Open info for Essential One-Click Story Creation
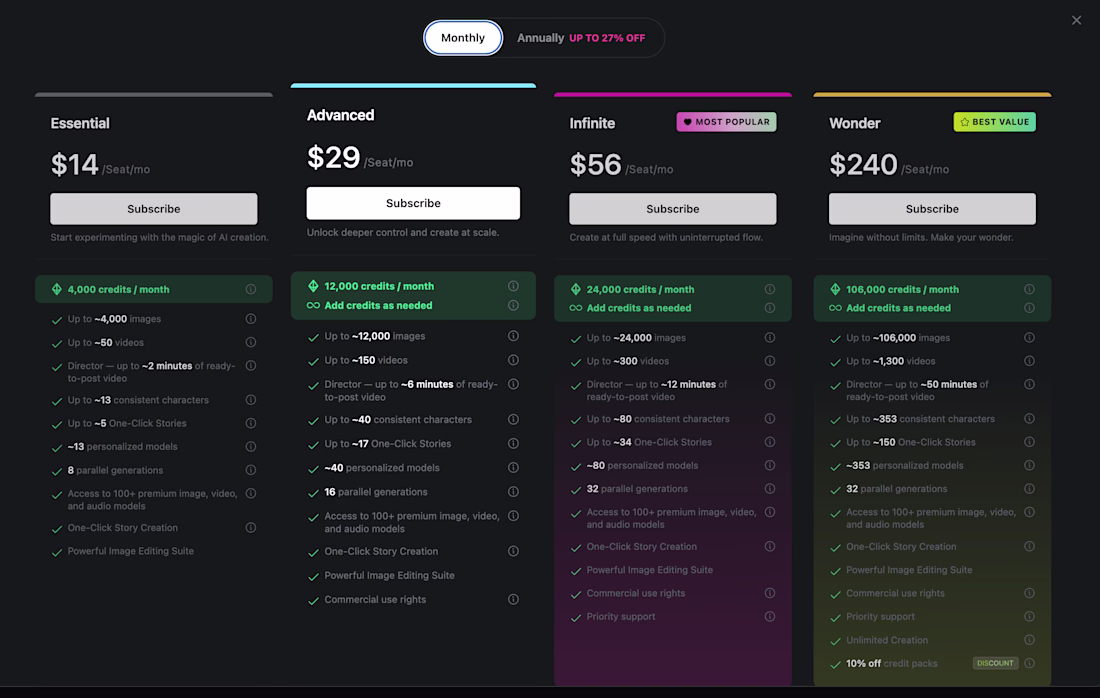The height and width of the screenshot is (698, 1100). (250, 528)
